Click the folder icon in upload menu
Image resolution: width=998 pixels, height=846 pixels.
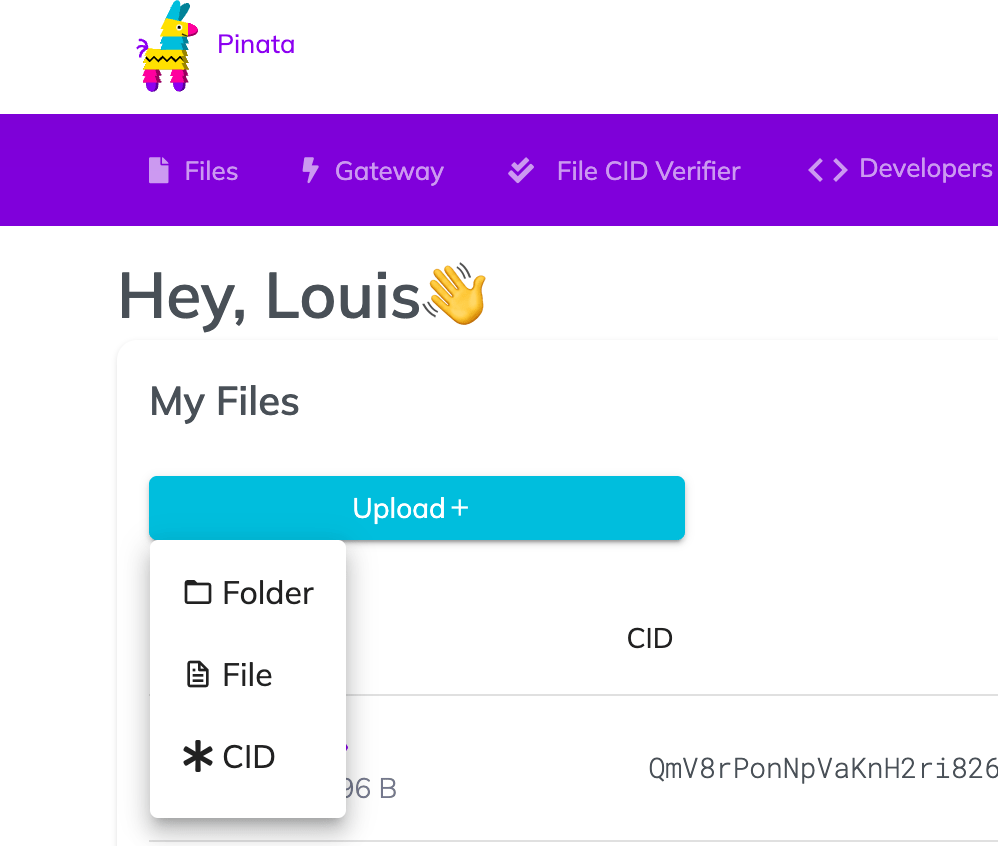(197, 592)
